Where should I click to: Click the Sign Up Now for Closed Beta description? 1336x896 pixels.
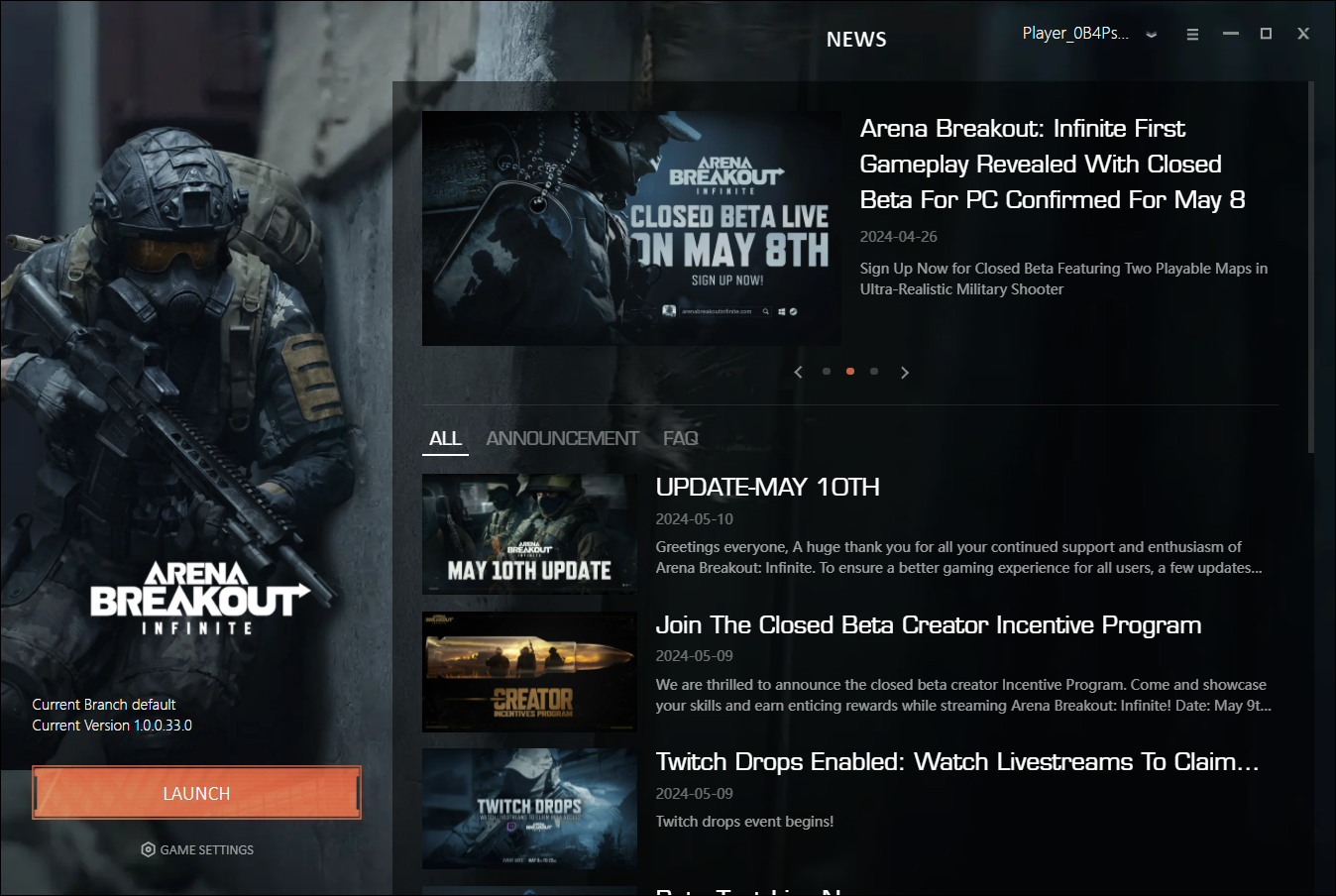point(1063,279)
